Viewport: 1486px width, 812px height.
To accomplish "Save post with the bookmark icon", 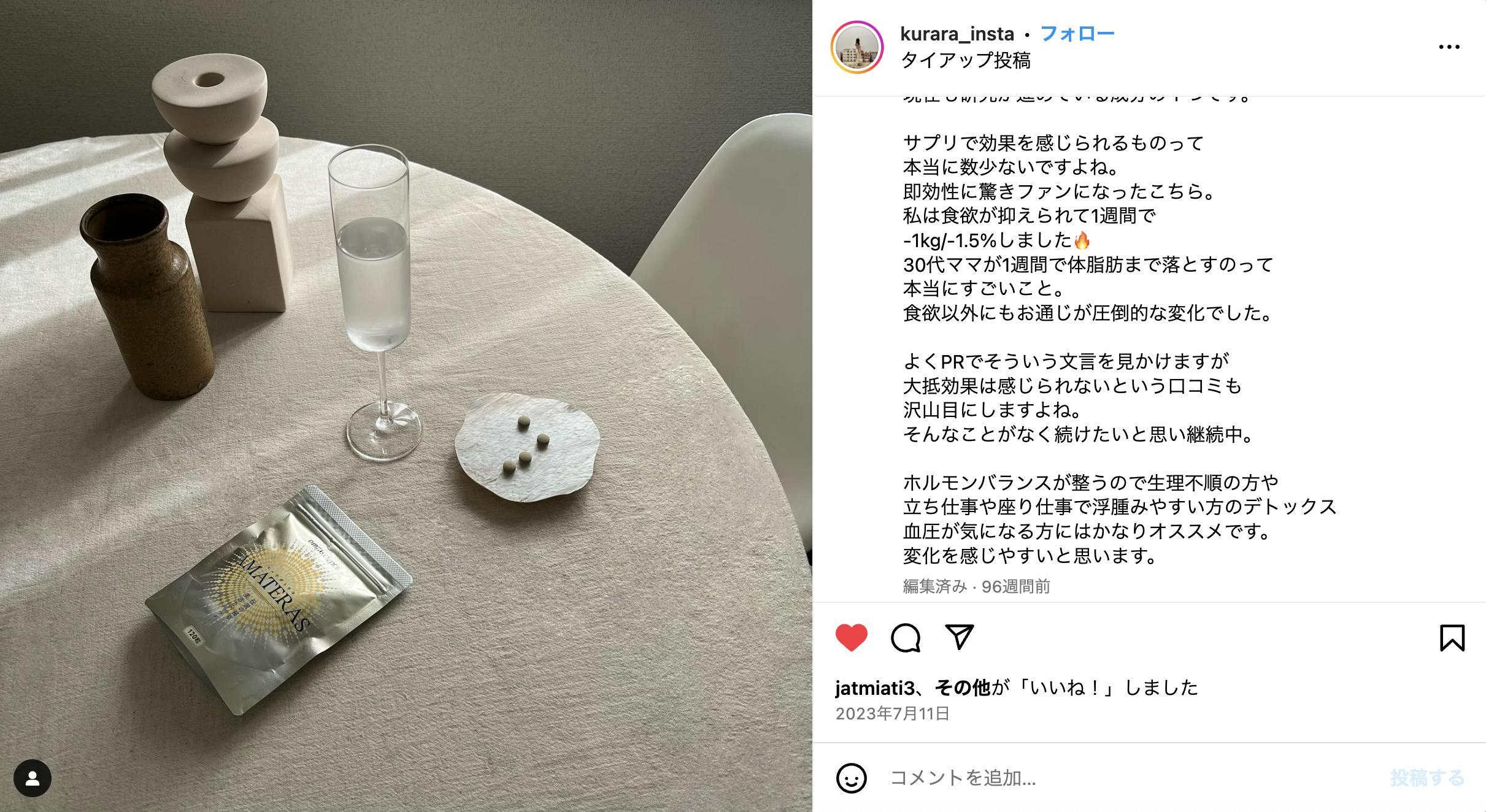I will pyautogui.click(x=1452, y=638).
